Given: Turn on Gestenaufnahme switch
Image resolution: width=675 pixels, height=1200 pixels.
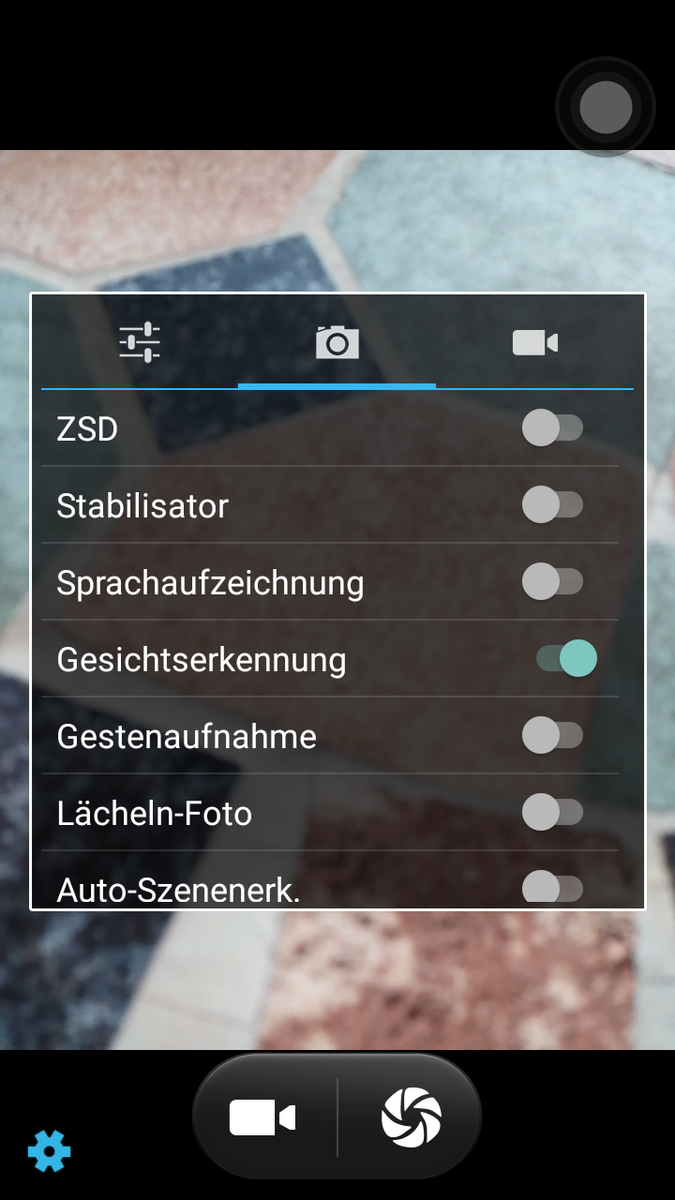Looking at the screenshot, I should click(552, 736).
